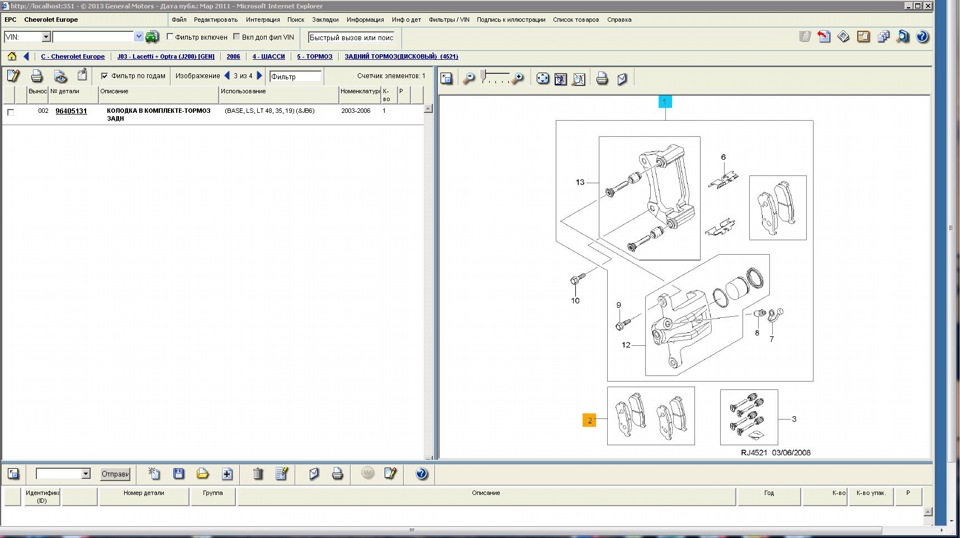Open part number 96405131 link
Image resolution: width=960 pixels, height=538 pixels.
[x=71, y=111]
